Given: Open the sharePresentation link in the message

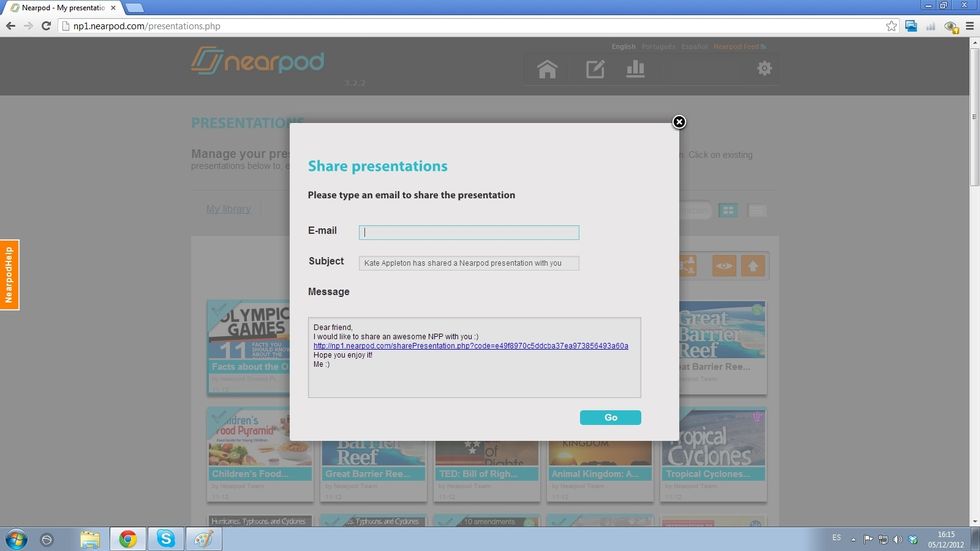Looking at the screenshot, I should 471,345.
